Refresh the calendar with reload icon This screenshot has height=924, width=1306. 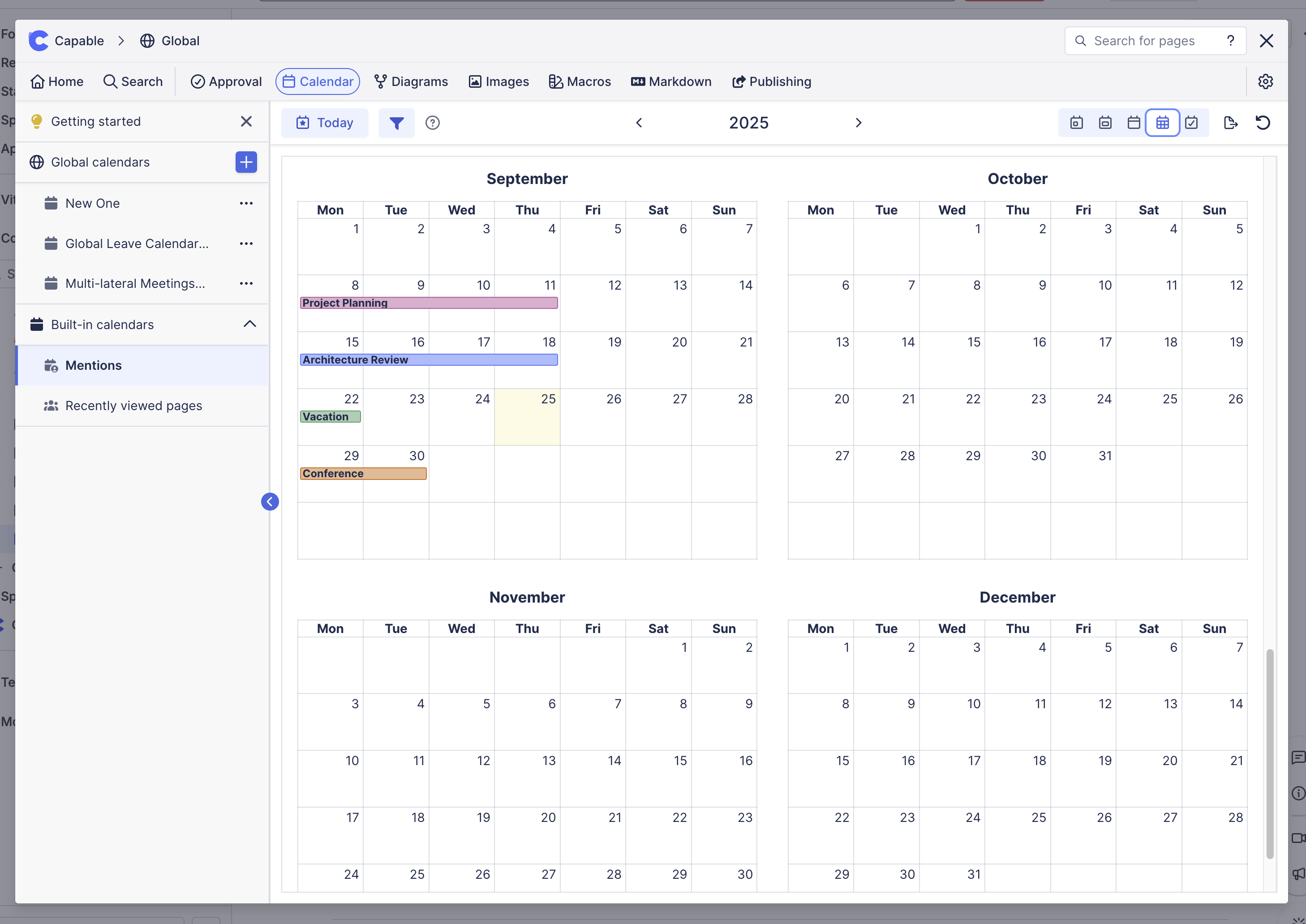[x=1263, y=123]
